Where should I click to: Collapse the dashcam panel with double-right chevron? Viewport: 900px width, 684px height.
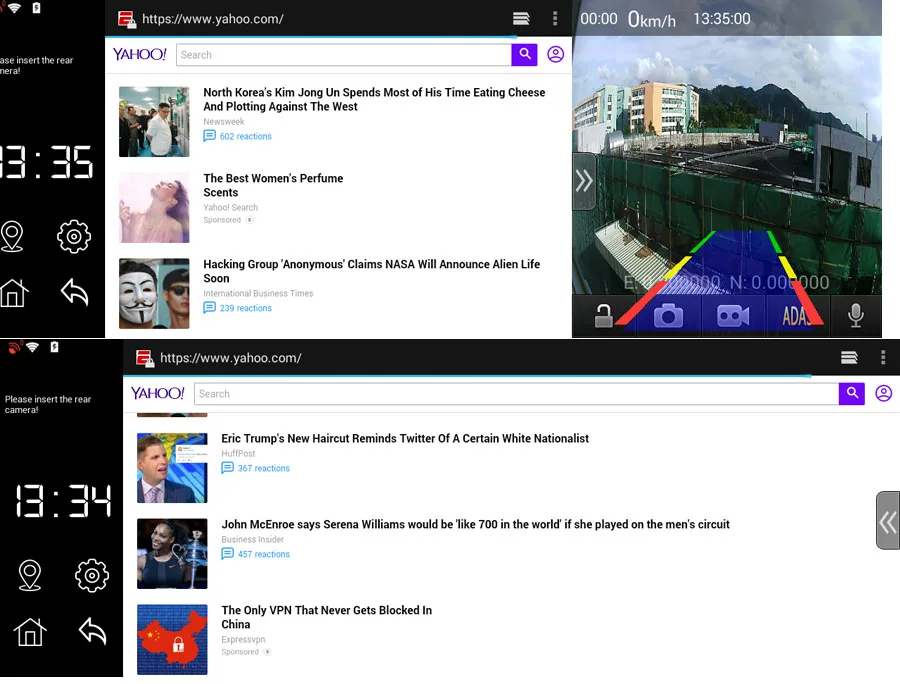(584, 181)
